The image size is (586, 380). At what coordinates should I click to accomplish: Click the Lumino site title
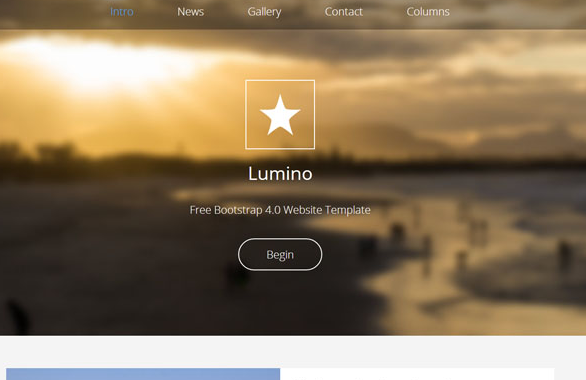coord(280,174)
